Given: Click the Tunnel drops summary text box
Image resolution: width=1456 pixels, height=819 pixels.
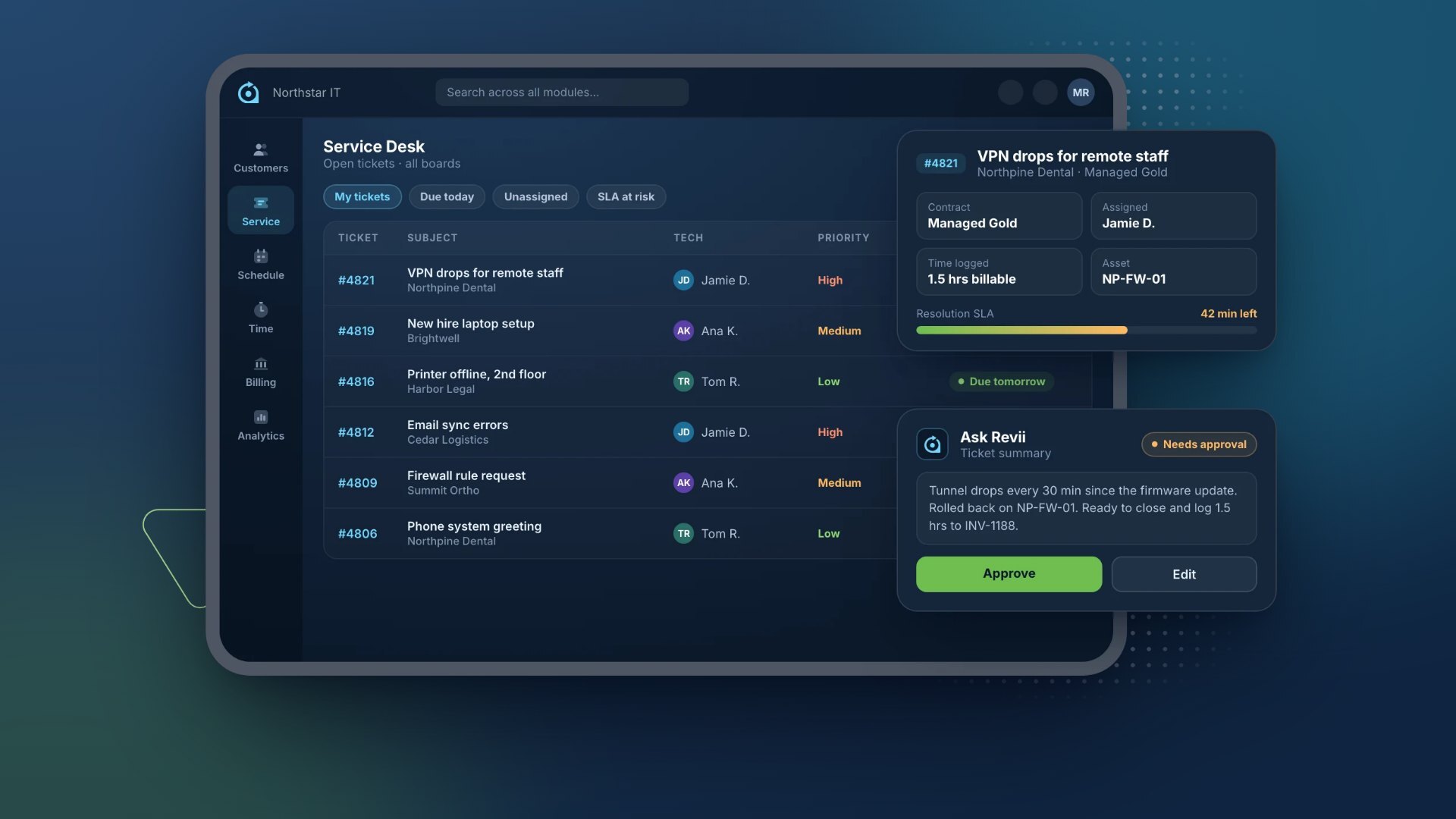Looking at the screenshot, I should tap(1086, 508).
